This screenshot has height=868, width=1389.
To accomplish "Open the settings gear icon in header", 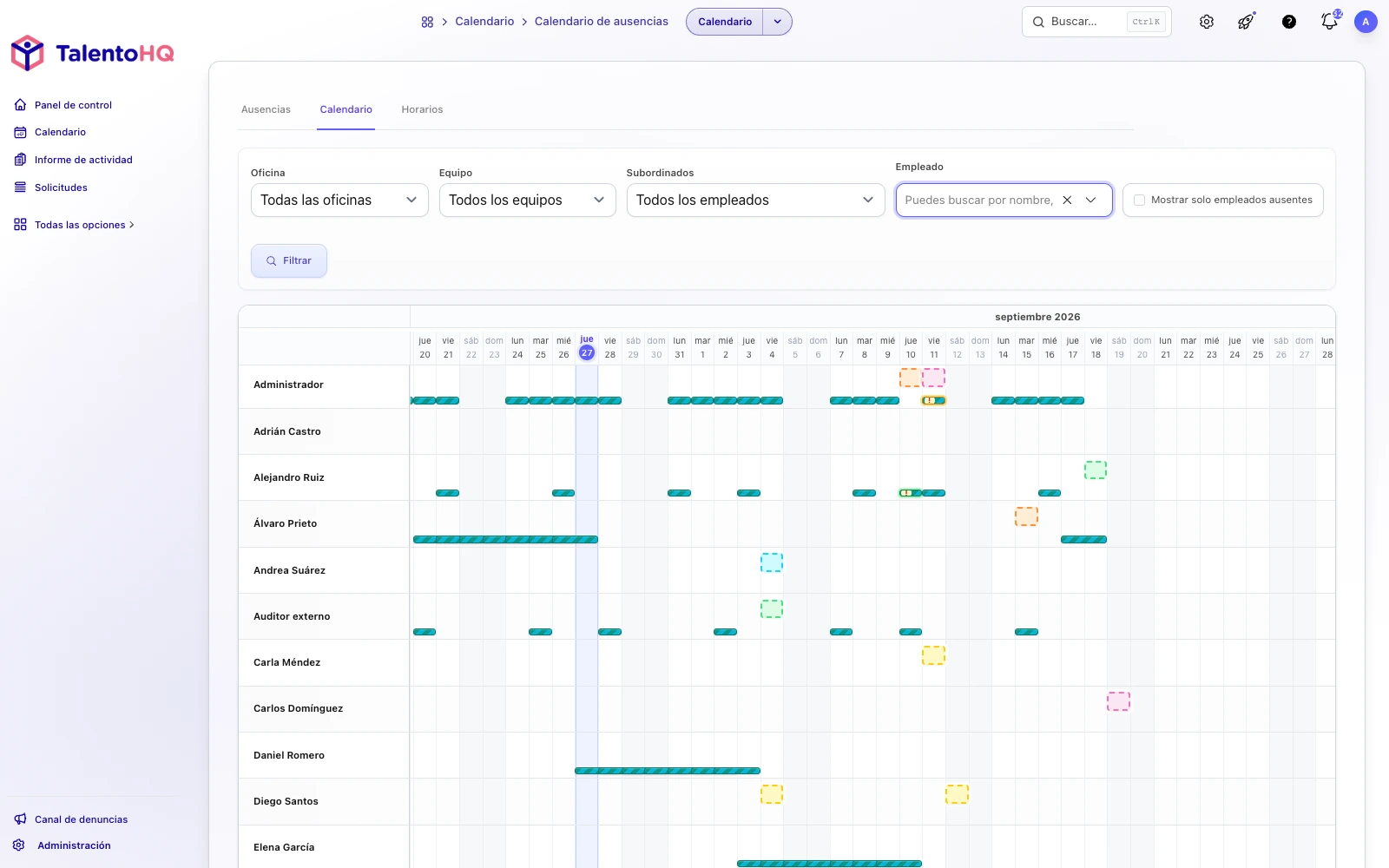I will click(1207, 22).
